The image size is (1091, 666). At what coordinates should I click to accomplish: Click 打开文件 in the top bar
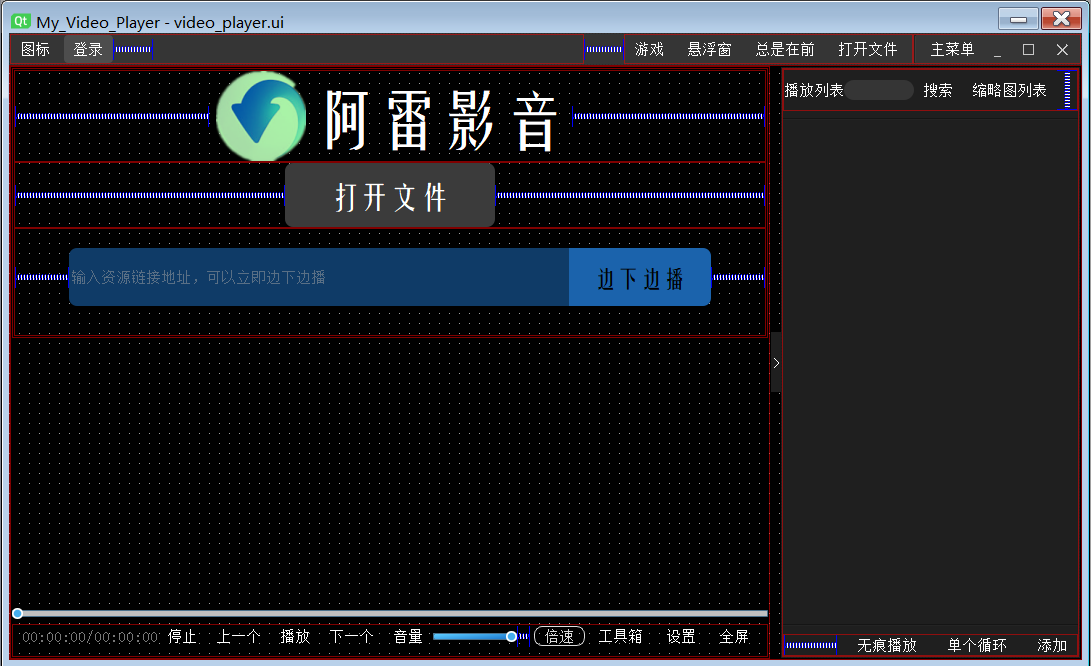pyautogui.click(x=868, y=49)
